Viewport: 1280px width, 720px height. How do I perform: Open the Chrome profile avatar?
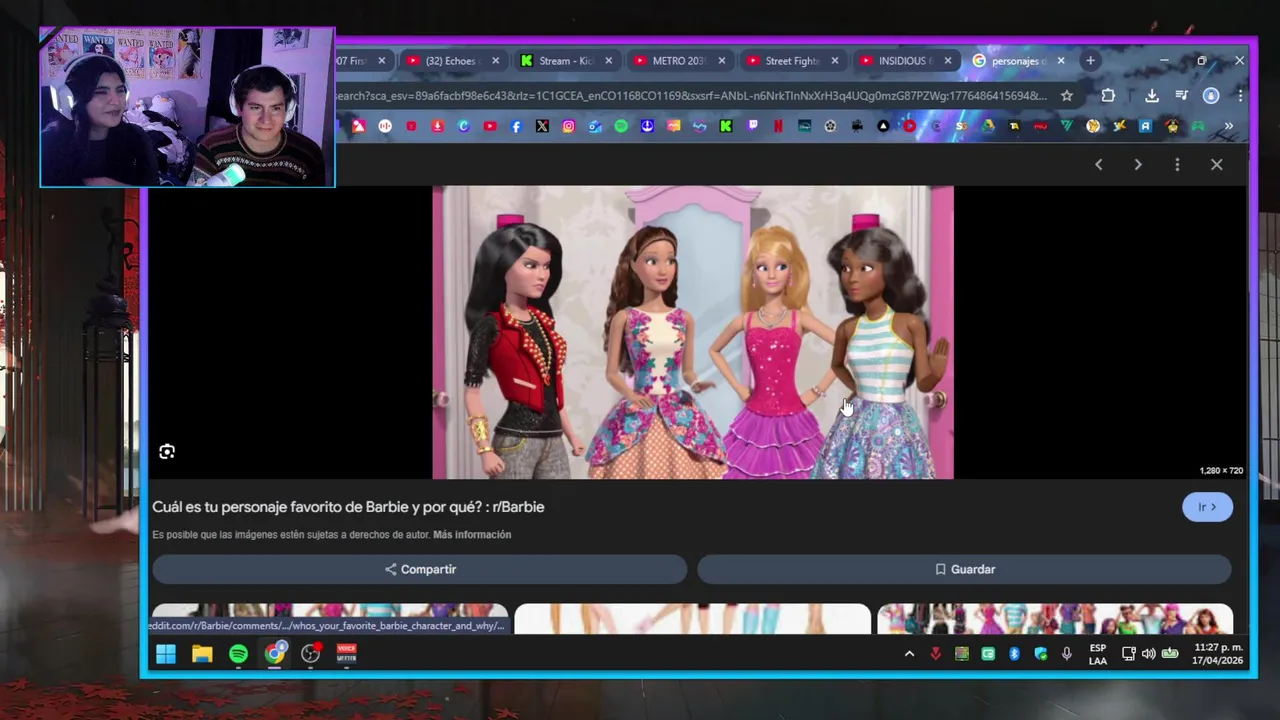(x=1211, y=96)
